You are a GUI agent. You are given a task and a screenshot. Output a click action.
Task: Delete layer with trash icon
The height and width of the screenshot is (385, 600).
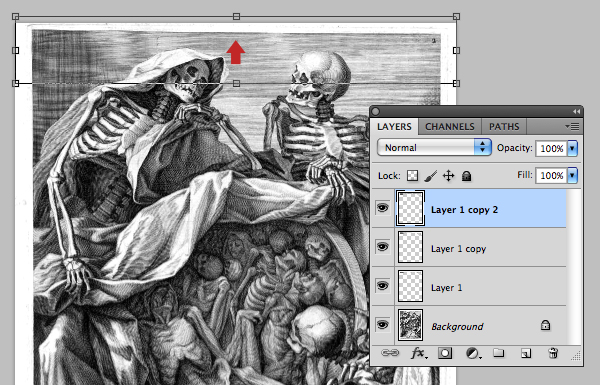[553, 352]
